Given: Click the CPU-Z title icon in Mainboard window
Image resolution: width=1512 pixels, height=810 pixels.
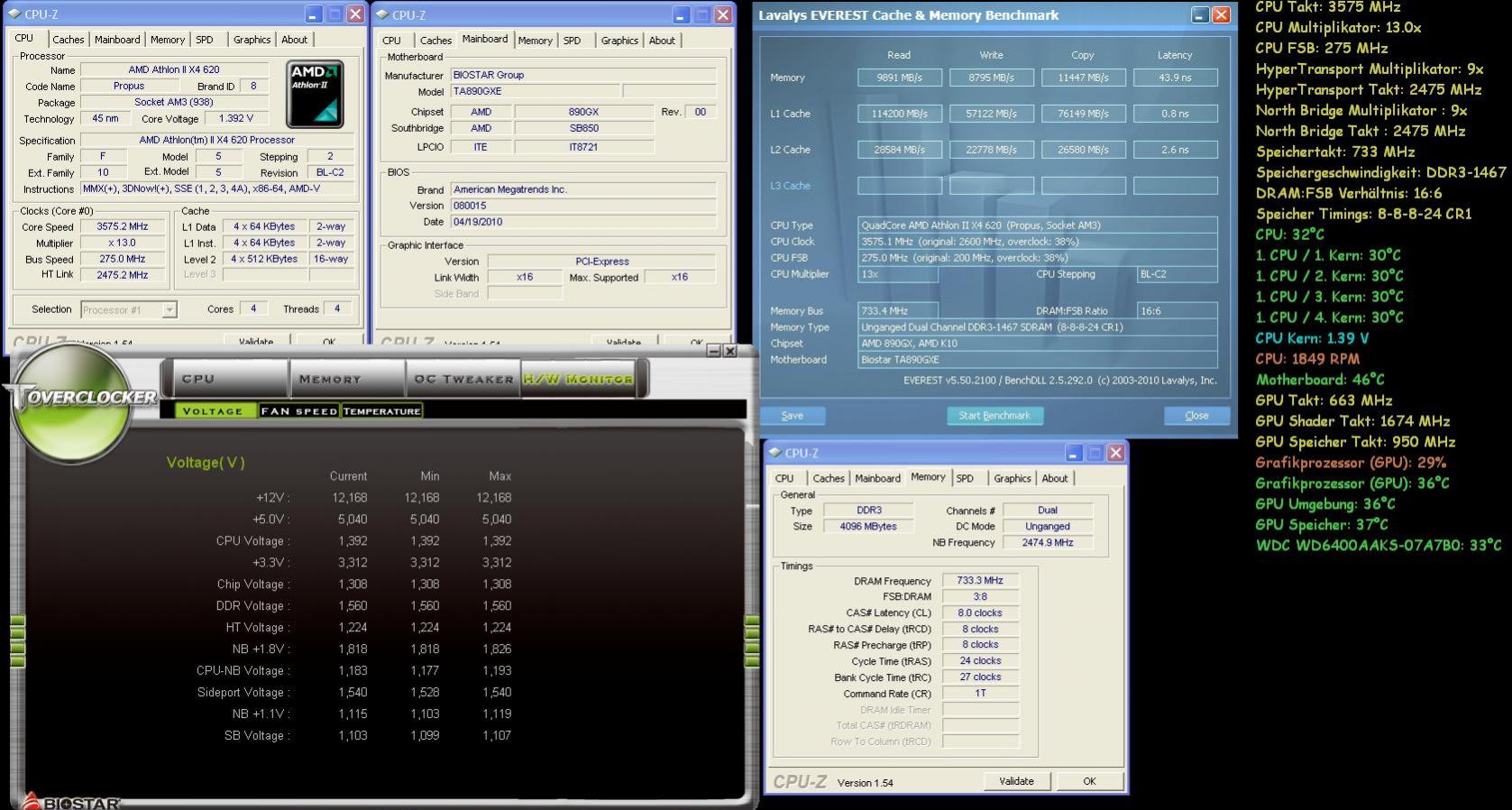Looking at the screenshot, I should (x=382, y=14).
